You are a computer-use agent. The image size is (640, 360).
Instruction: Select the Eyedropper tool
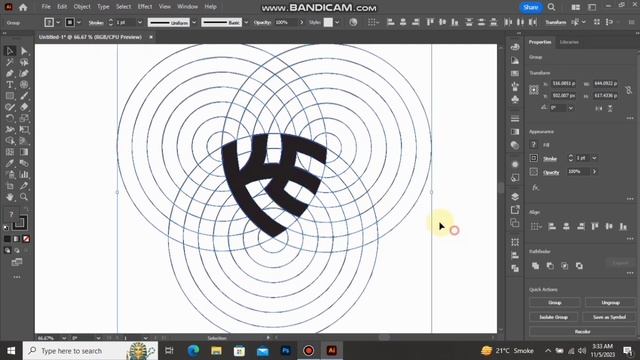click(x=10, y=163)
